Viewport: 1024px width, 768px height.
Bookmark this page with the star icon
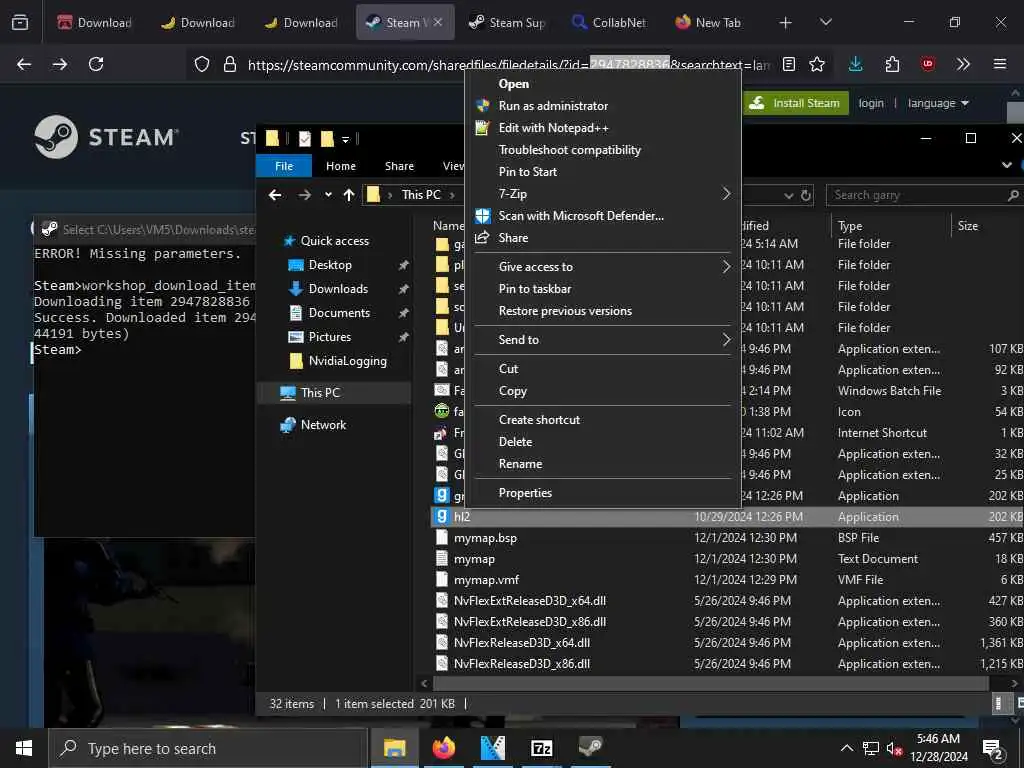(x=816, y=64)
